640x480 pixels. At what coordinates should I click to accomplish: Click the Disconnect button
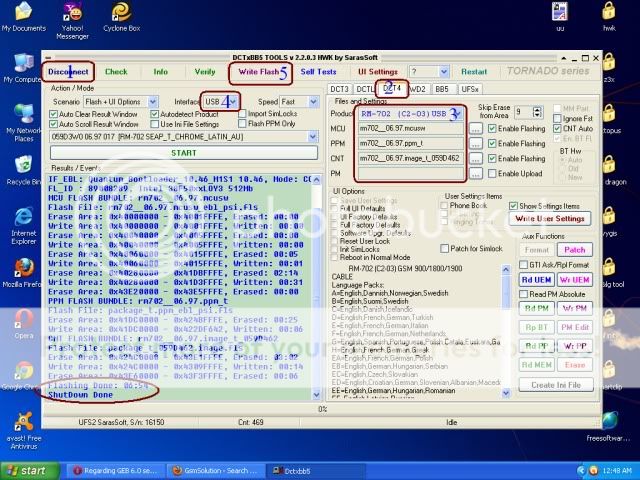[x=68, y=72]
